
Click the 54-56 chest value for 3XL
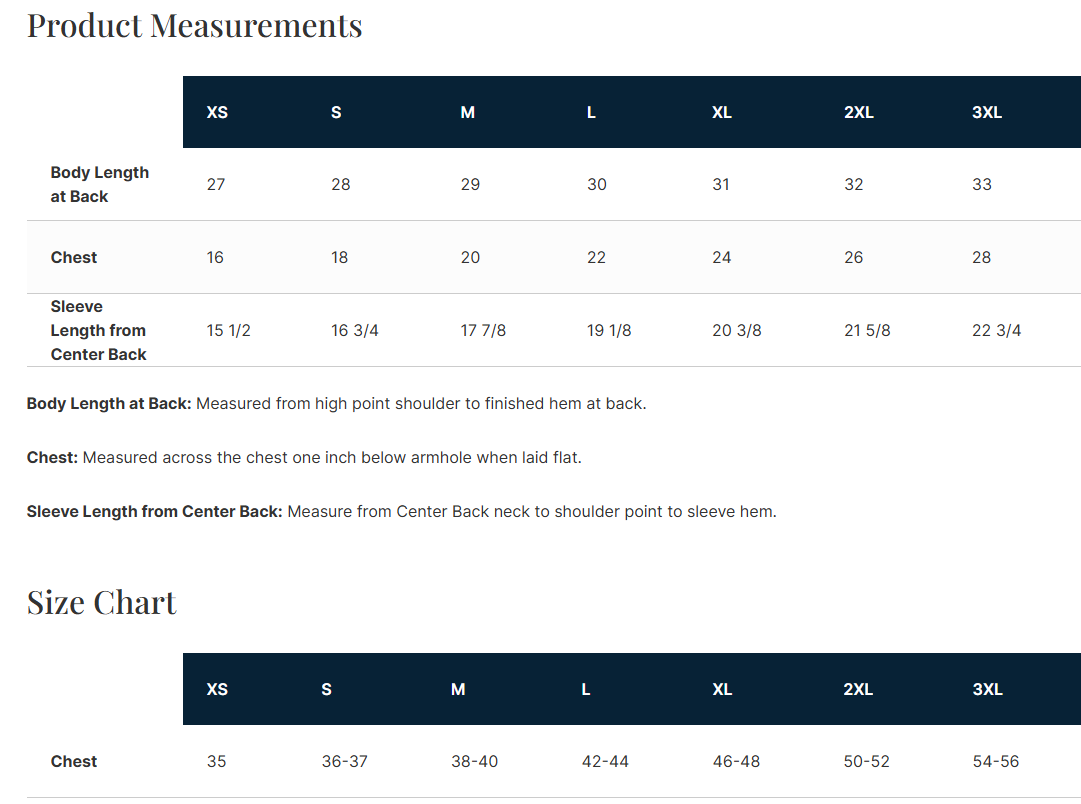996,761
